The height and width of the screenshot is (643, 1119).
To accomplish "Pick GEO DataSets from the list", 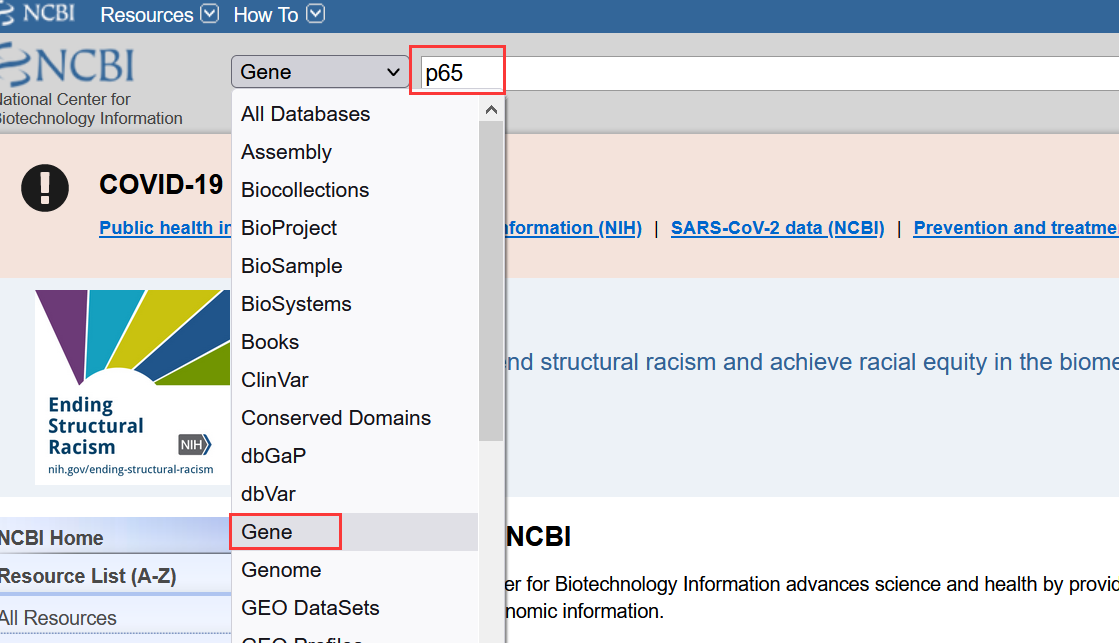I will (310, 608).
